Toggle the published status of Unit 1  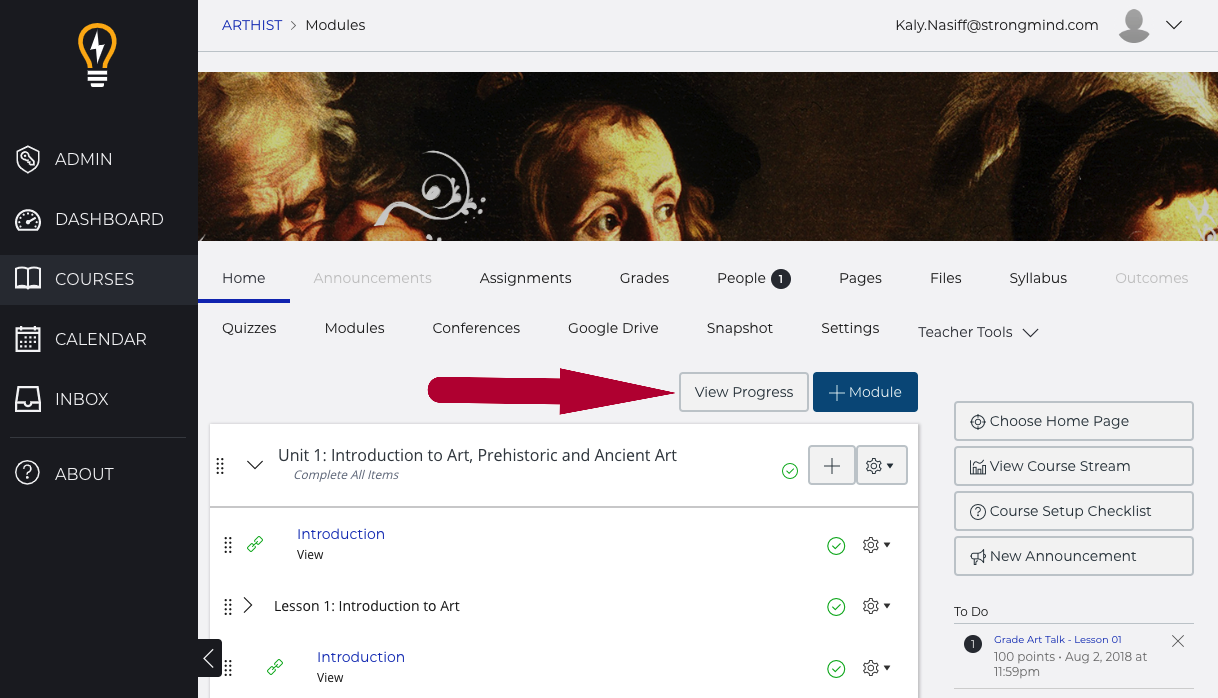coord(790,470)
